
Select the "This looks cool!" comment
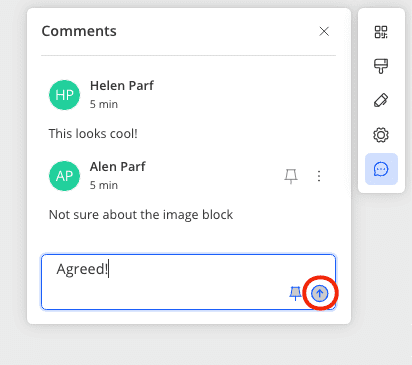[x=93, y=134]
